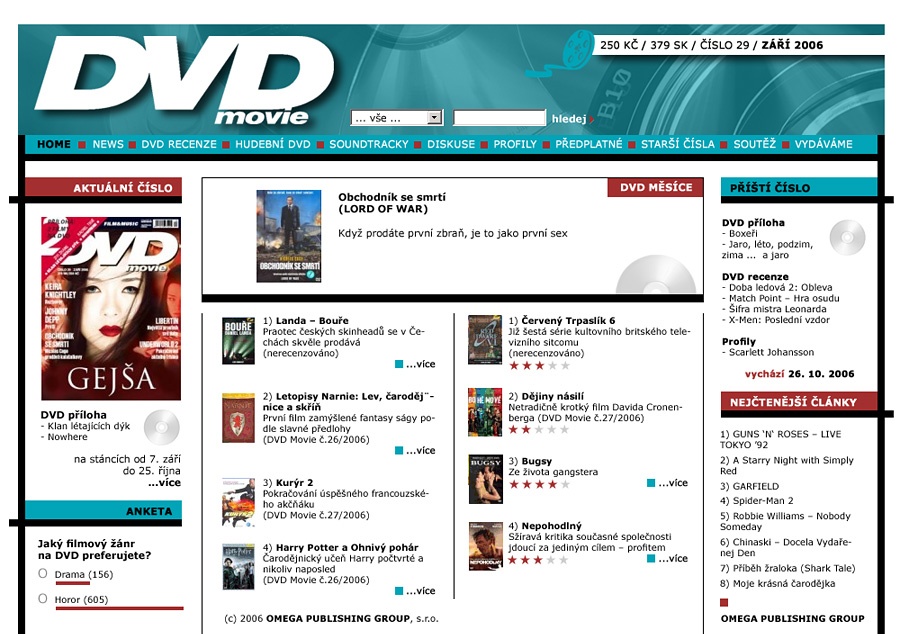Viewport: 900px width, 634px height.
Task: Open PŘEDPLATNÉ in the navigation bar
Action: [588, 144]
